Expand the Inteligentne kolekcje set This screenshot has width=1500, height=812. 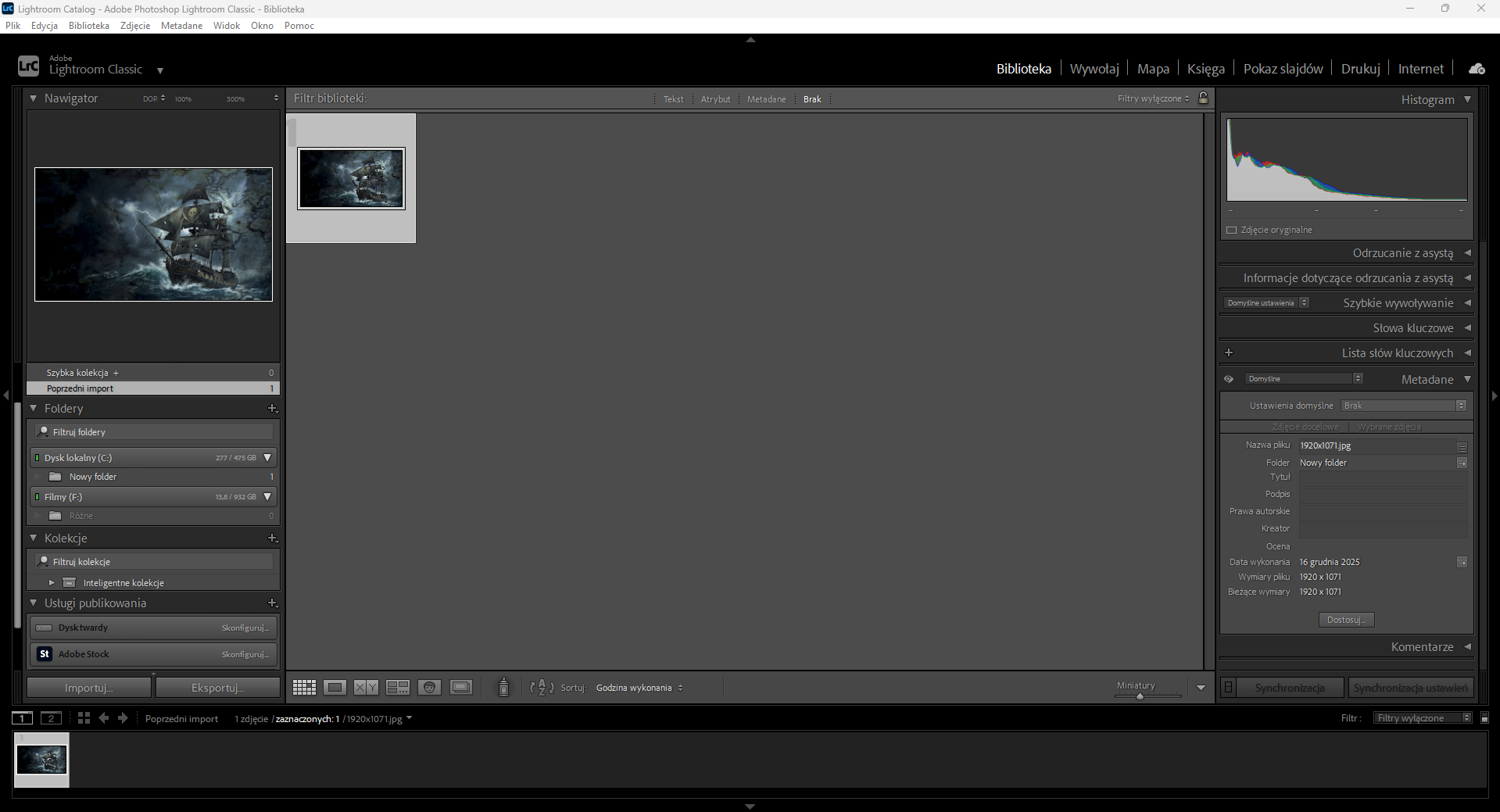52,583
